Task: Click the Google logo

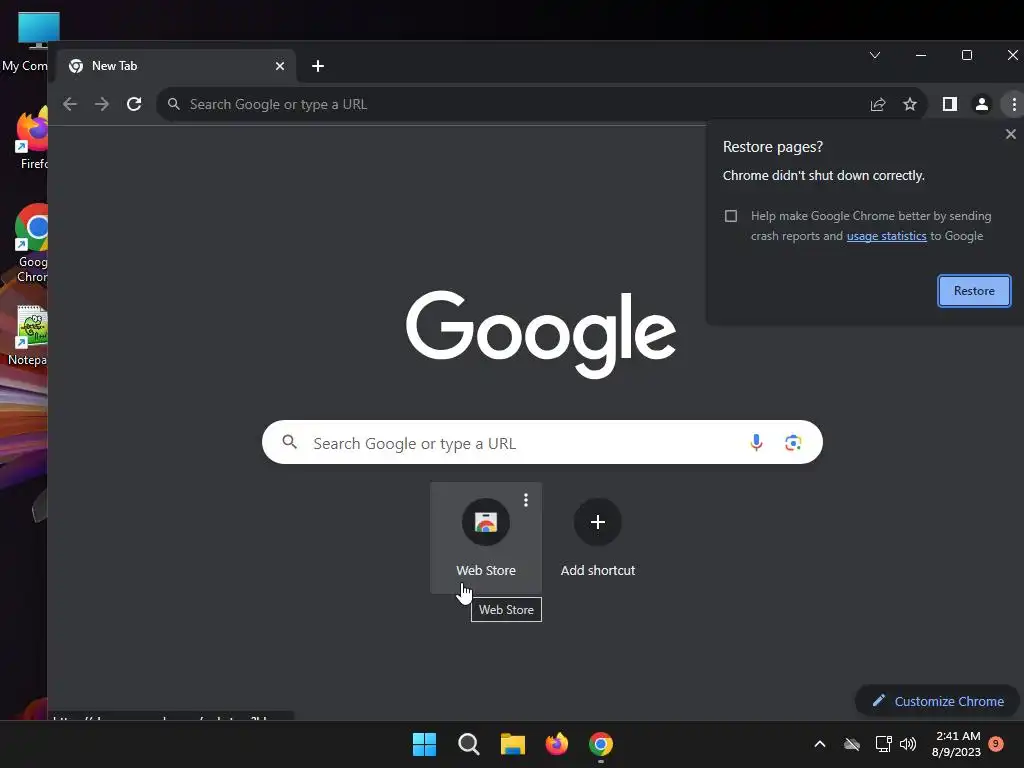Action: point(541,333)
